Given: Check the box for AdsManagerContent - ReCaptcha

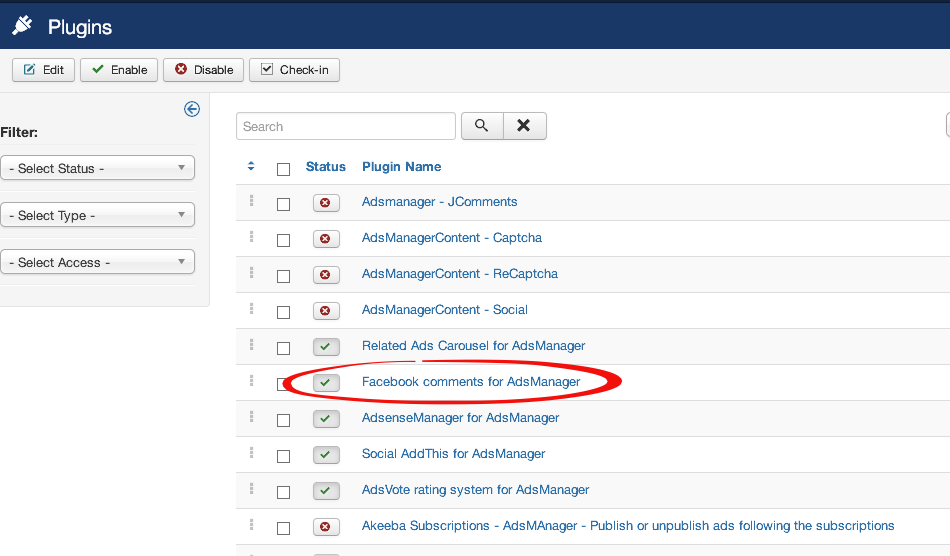Looking at the screenshot, I should pyautogui.click(x=284, y=276).
